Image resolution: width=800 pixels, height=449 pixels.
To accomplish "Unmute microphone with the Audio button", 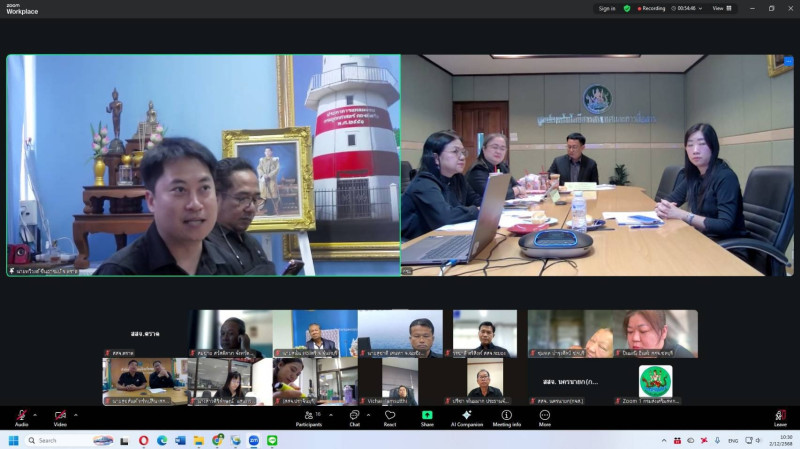I will (21, 416).
